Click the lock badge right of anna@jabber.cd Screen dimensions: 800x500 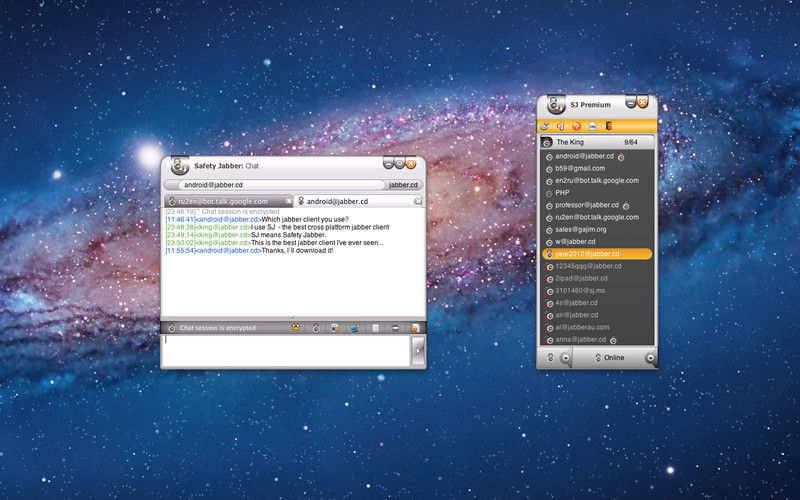(613, 340)
